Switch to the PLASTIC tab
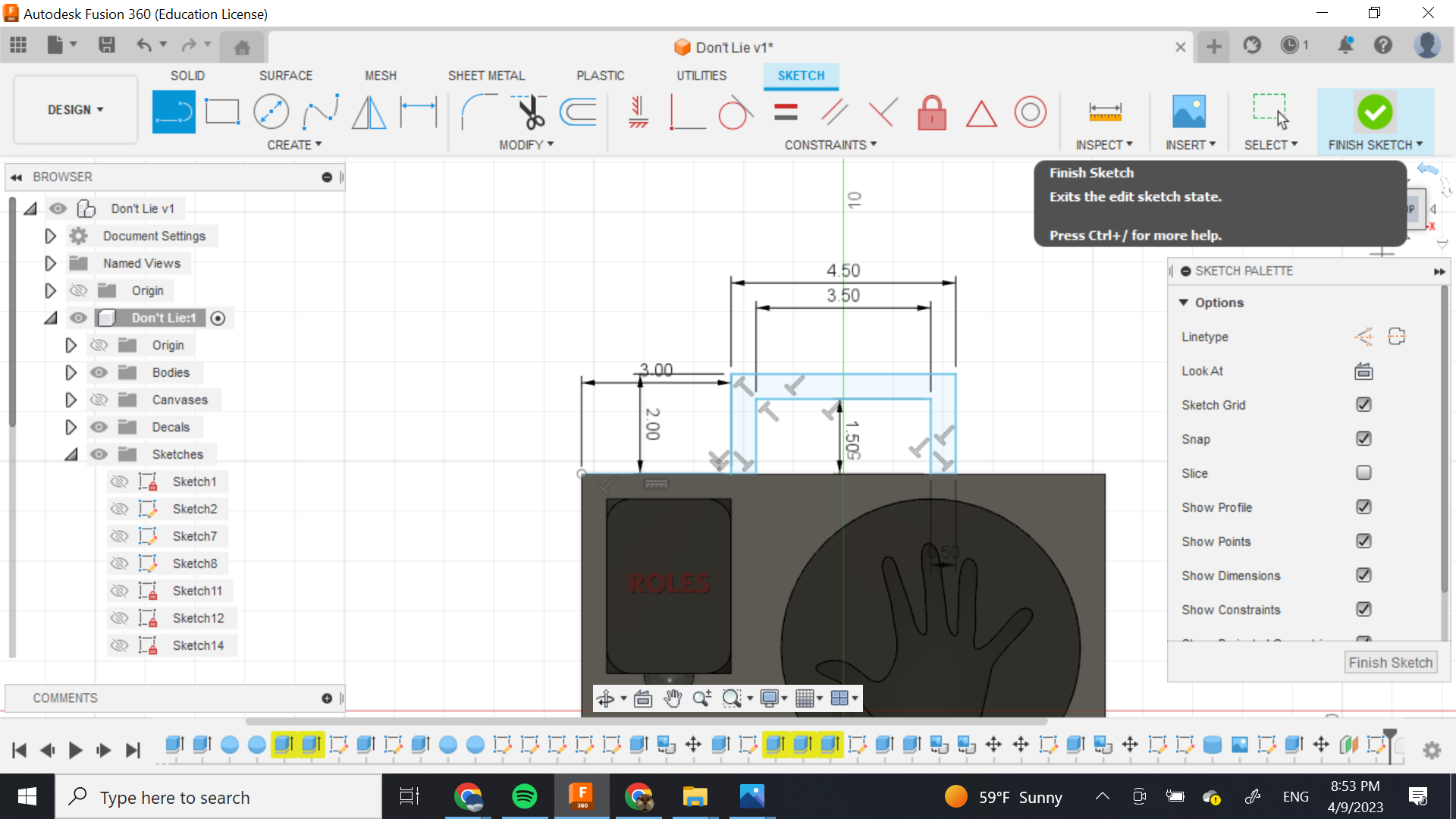1456x819 pixels. click(x=601, y=76)
